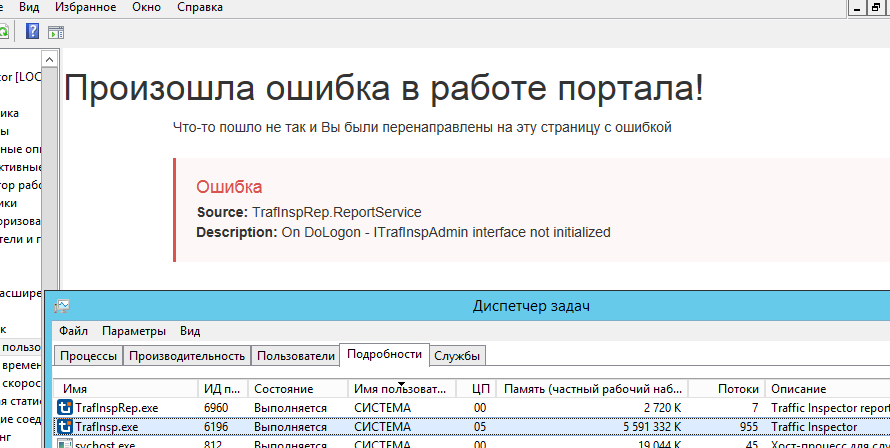Click the red Ошибка heading
The image size is (890, 448).
coord(229,186)
